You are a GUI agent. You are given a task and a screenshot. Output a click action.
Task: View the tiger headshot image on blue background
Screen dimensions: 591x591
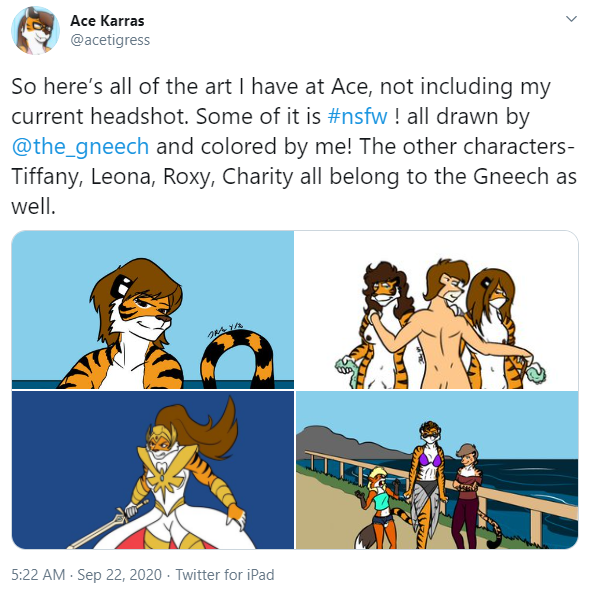[153, 310]
